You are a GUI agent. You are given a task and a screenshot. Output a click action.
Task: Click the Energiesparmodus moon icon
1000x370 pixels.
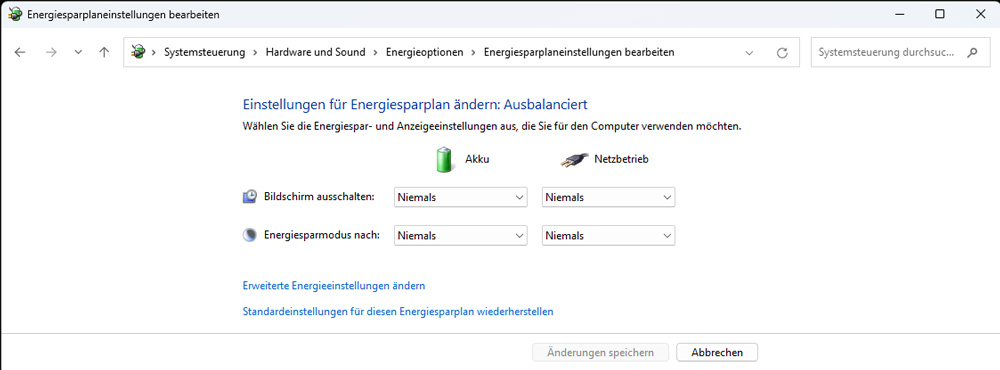point(249,235)
